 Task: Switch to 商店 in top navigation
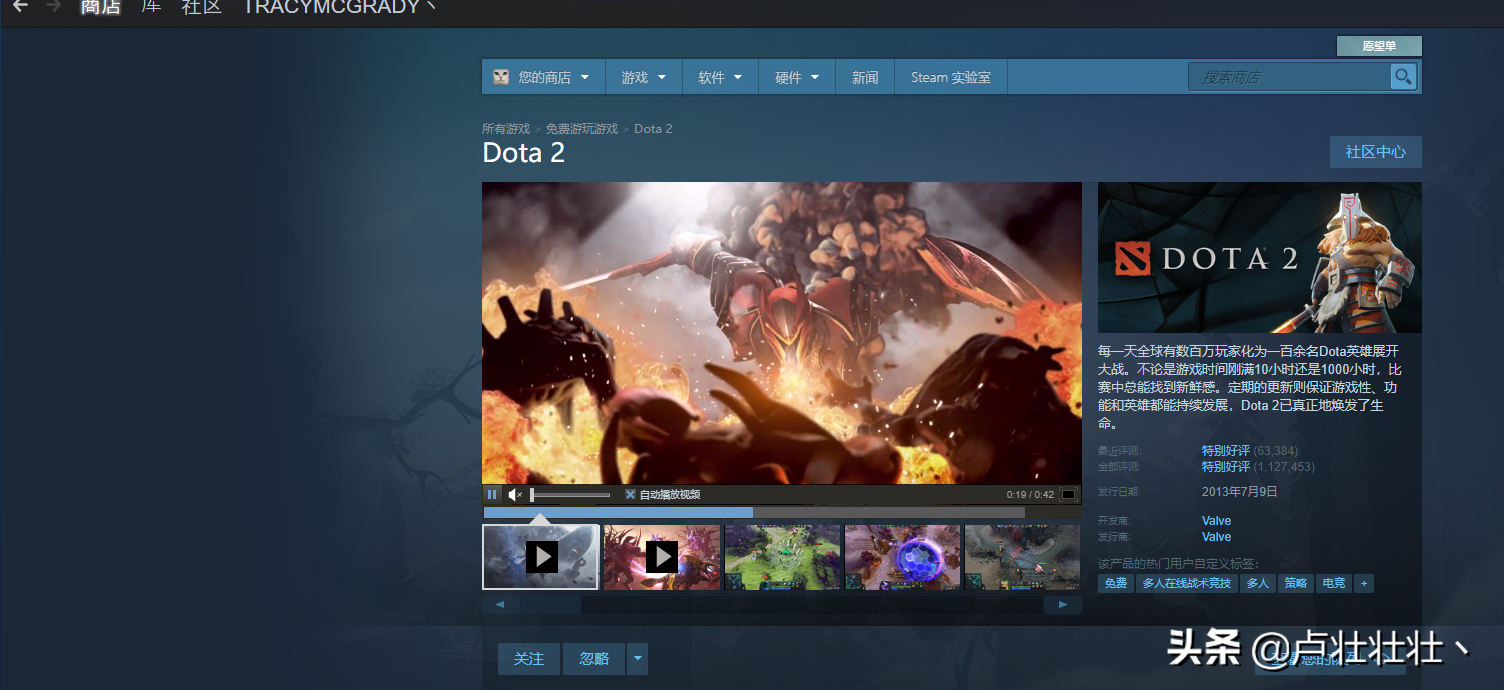click(x=101, y=6)
